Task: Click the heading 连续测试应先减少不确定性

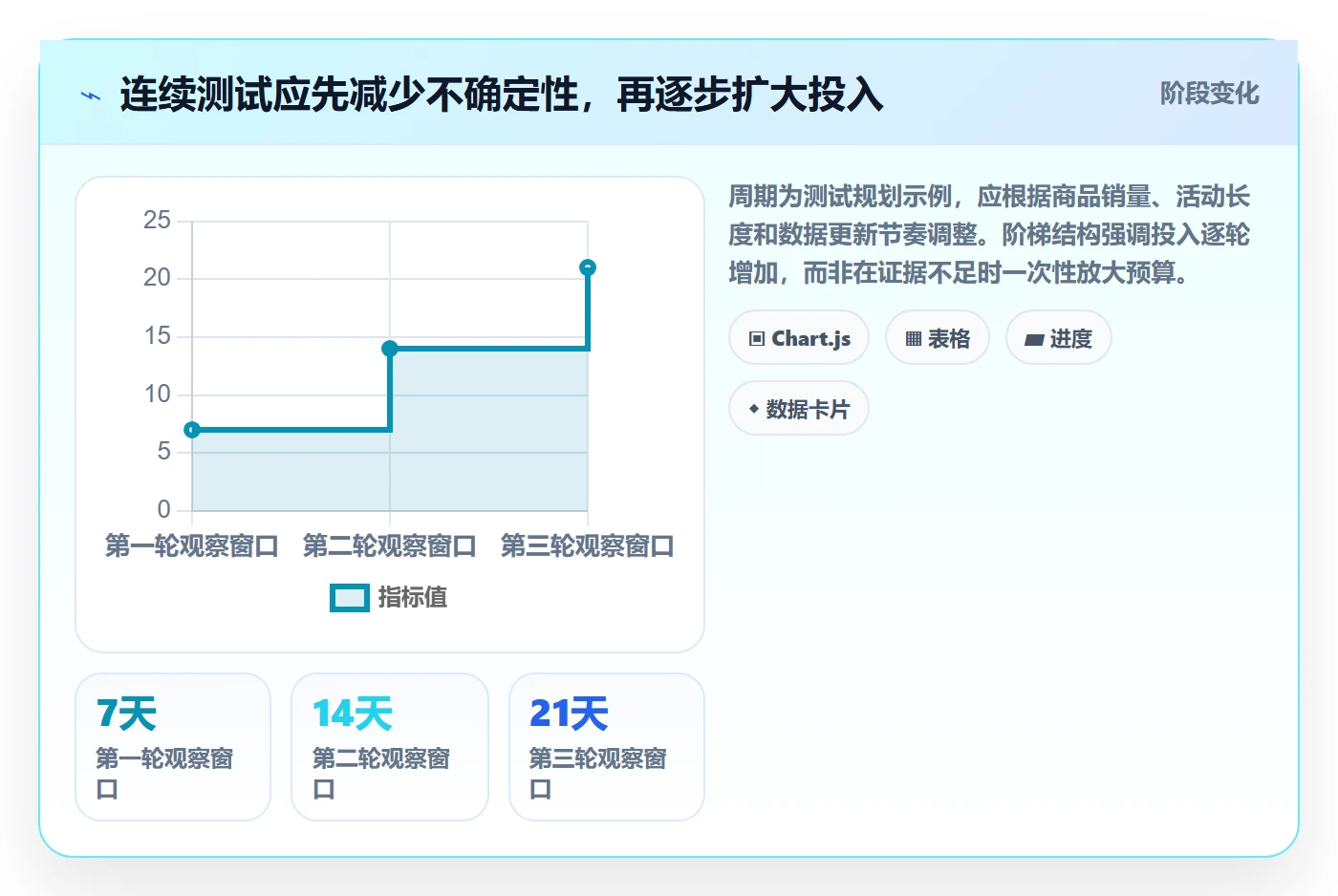Action: [x=501, y=95]
